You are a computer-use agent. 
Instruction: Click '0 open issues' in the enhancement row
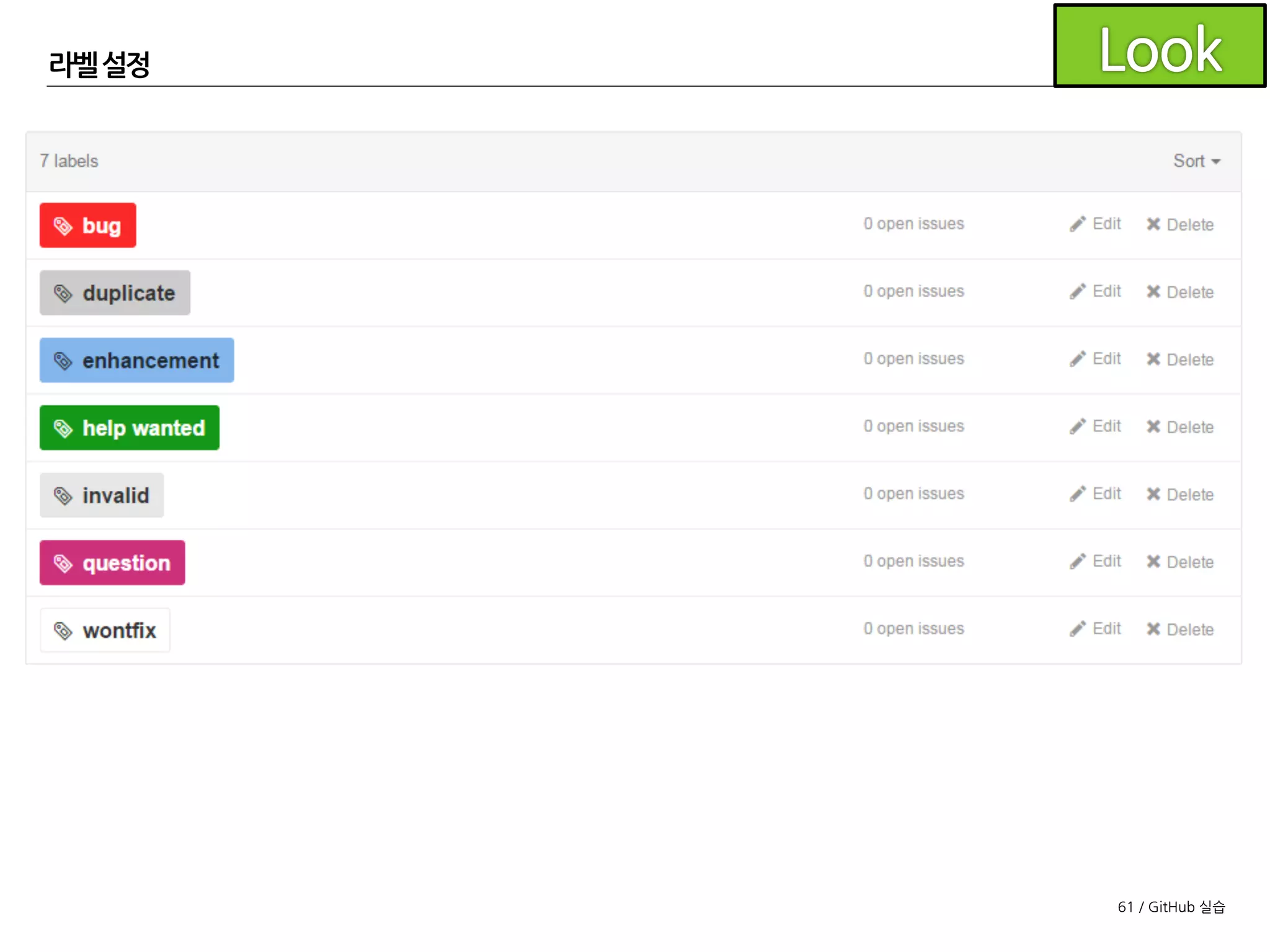[x=914, y=359]
